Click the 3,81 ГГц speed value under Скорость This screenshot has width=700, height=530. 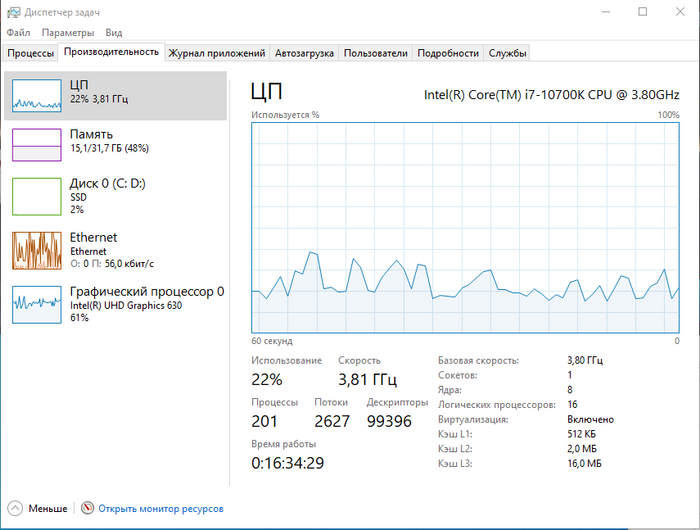tap(367, 380)
